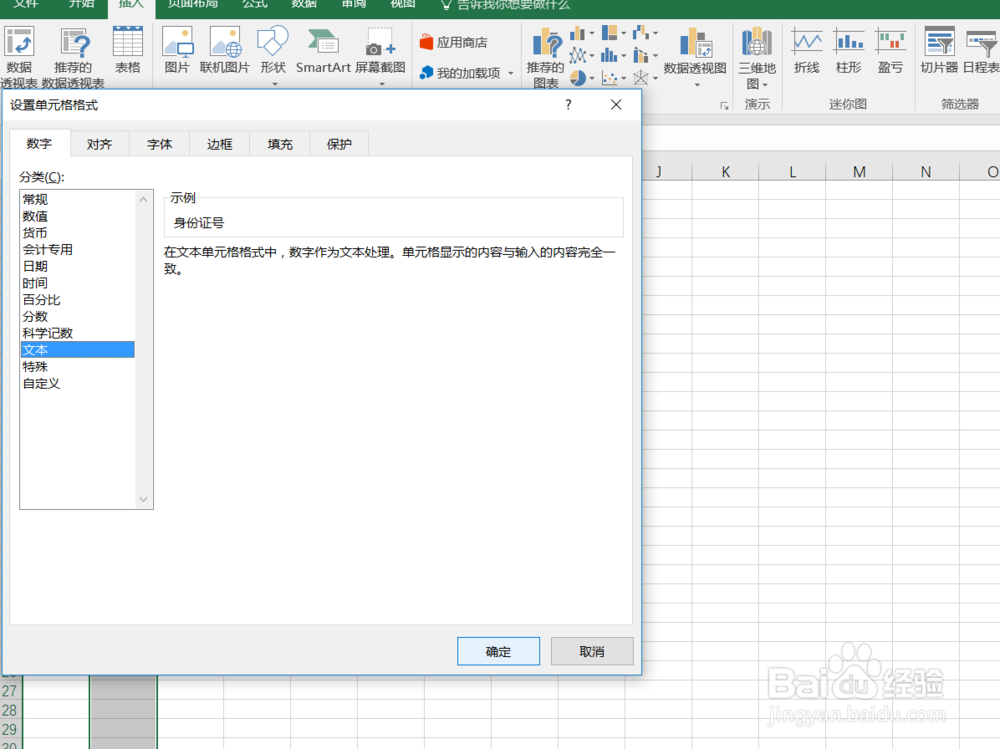Viewport: 1000px width, 749px height.
Task: Open the column chart dropdown
Action: pyautogui.click(x=582, y=33)
